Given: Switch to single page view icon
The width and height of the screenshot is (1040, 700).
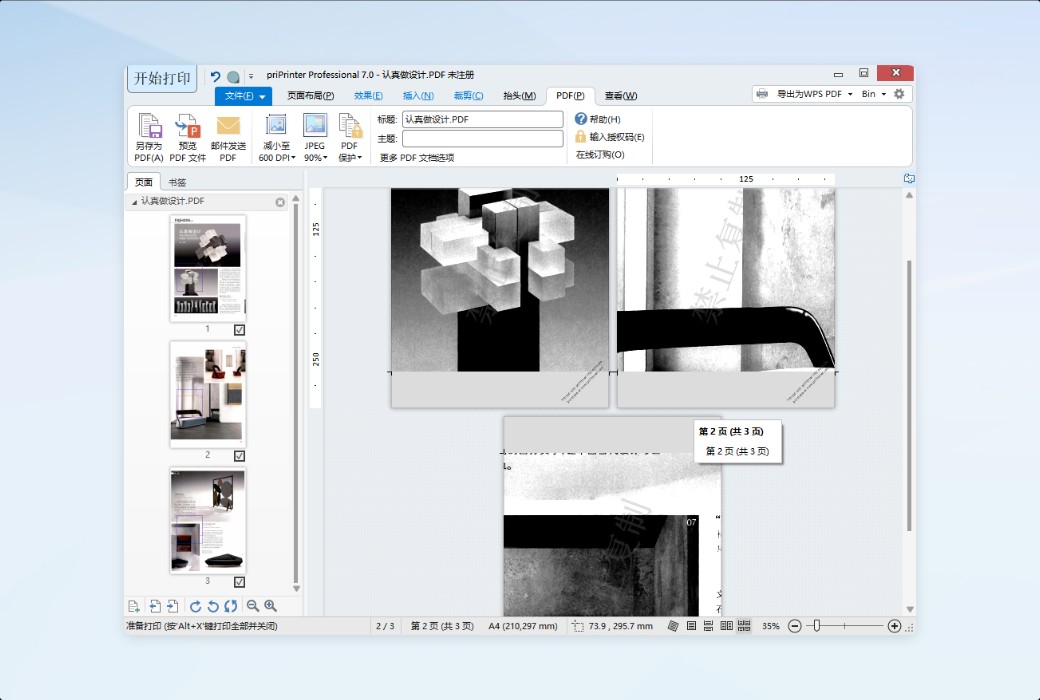Looking at the screenshot, I should click(691, 626).
